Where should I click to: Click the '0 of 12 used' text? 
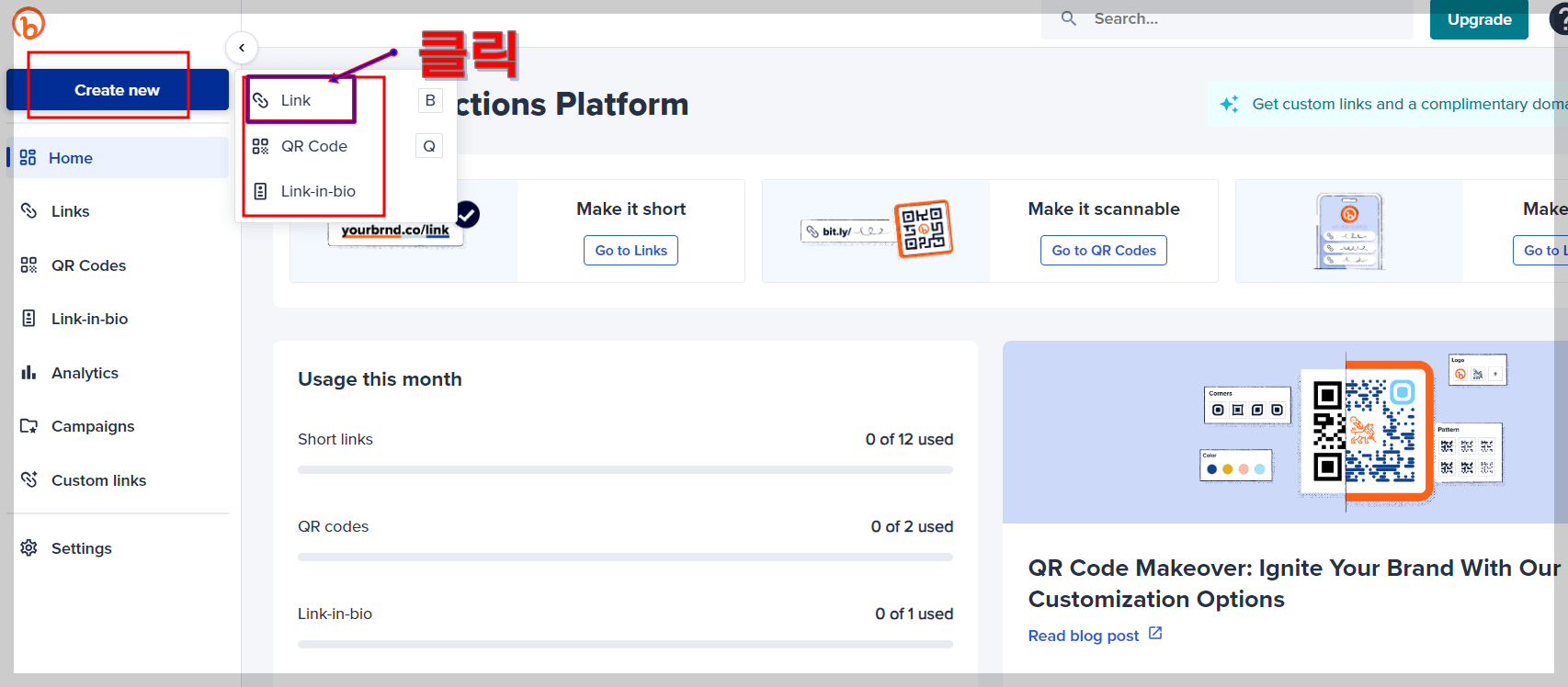pos(909,439)
